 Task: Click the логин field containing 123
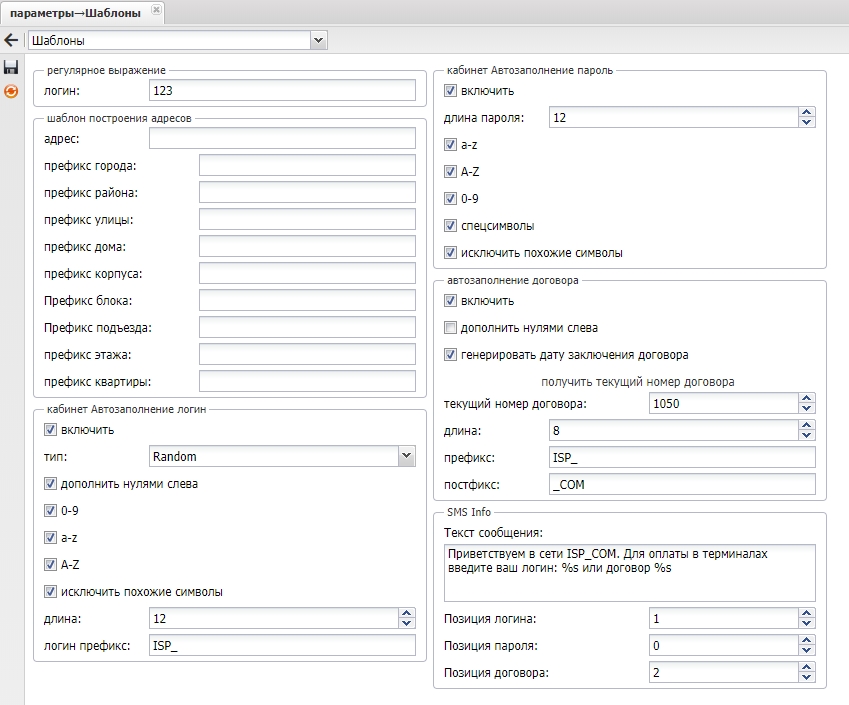(x=280, y=89)
